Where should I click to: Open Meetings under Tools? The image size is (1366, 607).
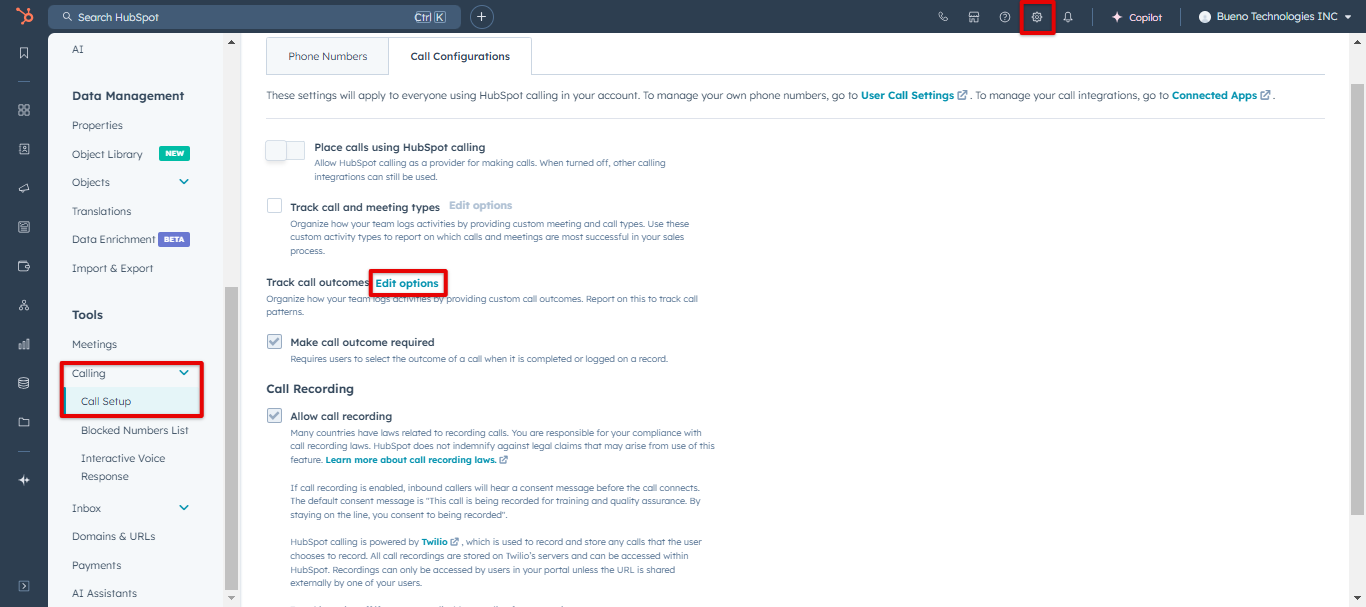click(94, 344)
